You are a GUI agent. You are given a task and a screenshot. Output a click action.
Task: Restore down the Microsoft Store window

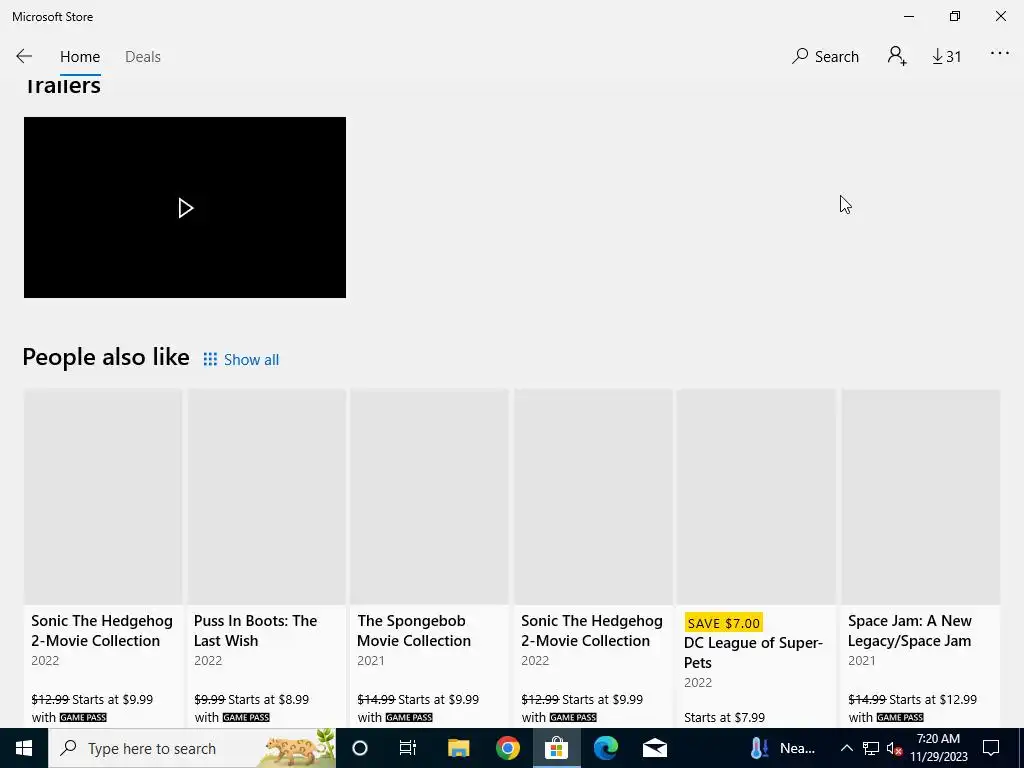coord(955,16)
